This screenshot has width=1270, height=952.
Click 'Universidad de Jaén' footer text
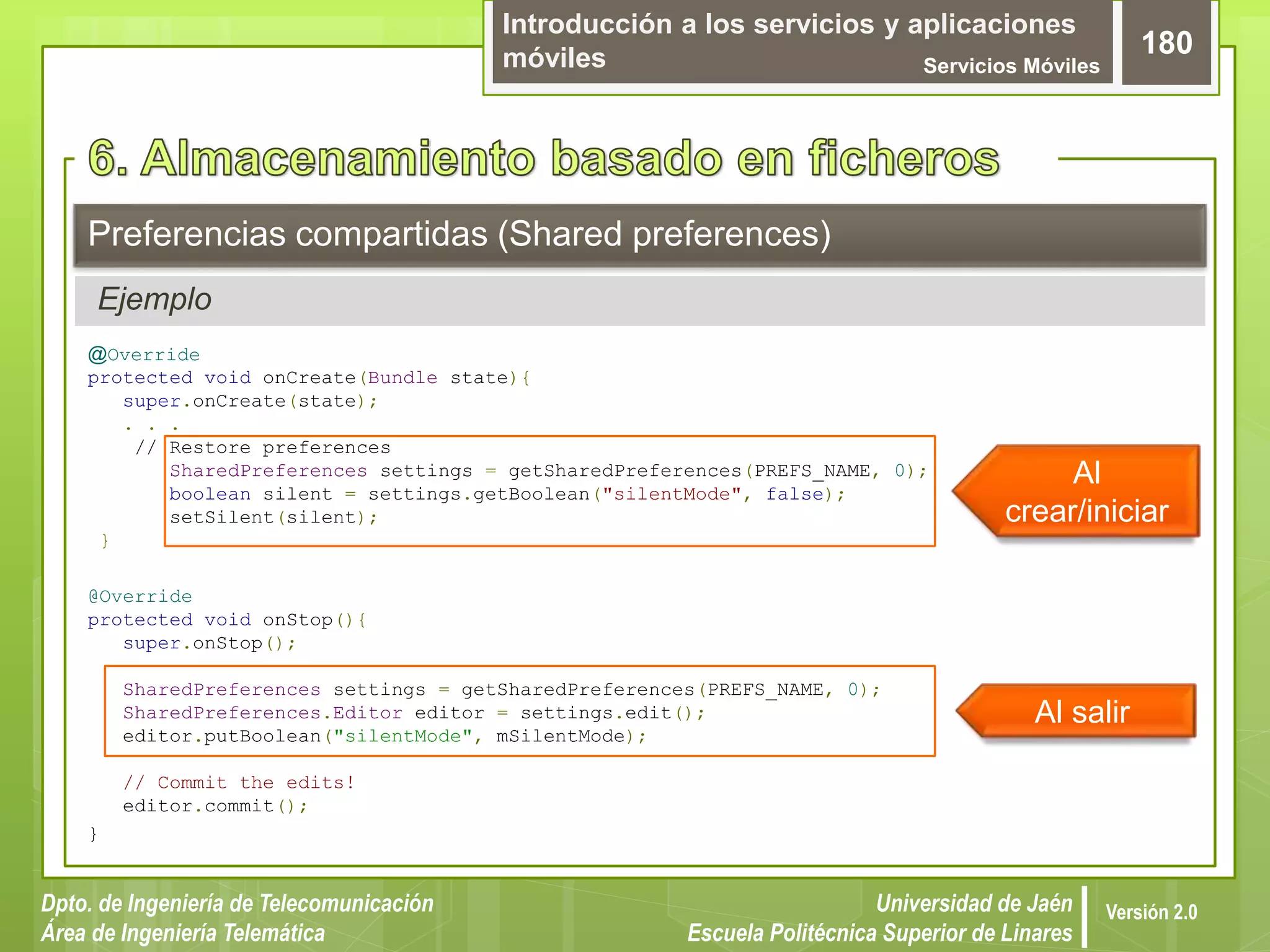[974, 904]
